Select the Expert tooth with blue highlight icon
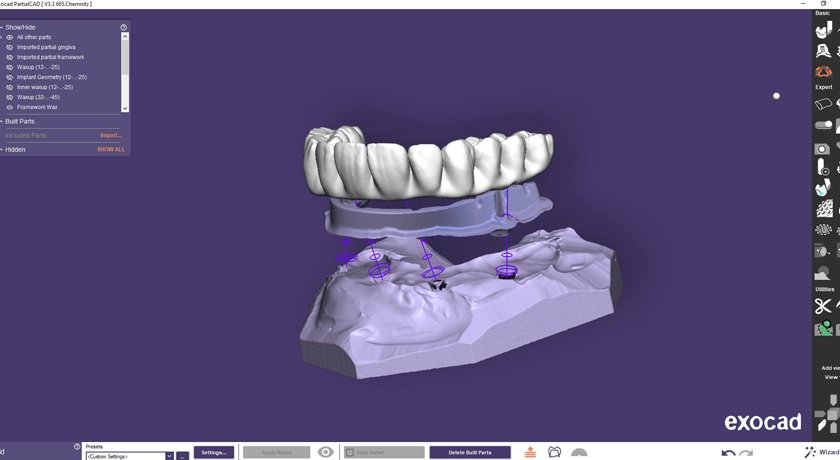This screenshot has width=840, height=460. tap(823, 188)
